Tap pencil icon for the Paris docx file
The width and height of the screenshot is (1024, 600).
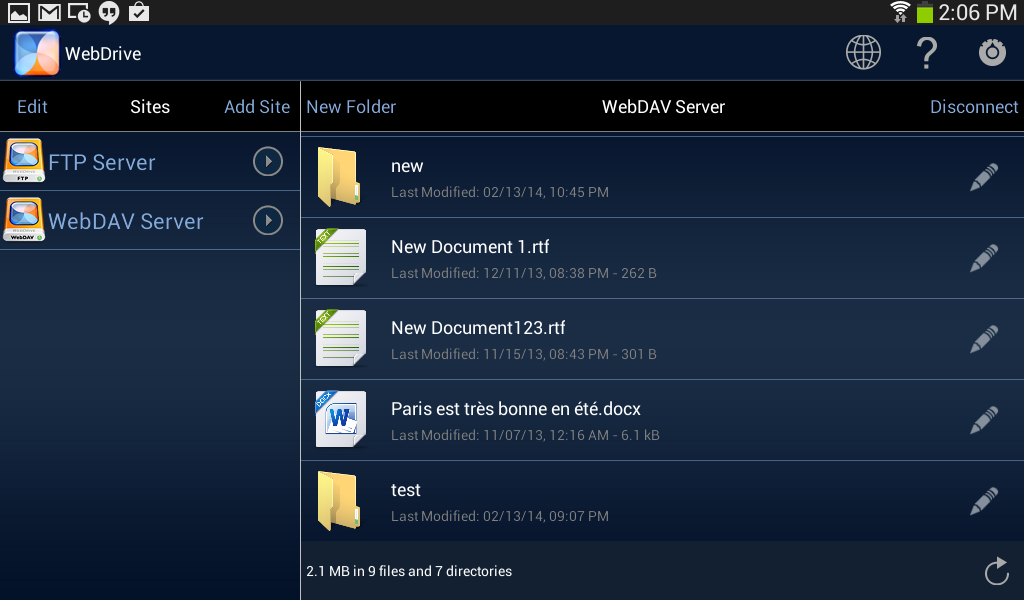[984, 420]
